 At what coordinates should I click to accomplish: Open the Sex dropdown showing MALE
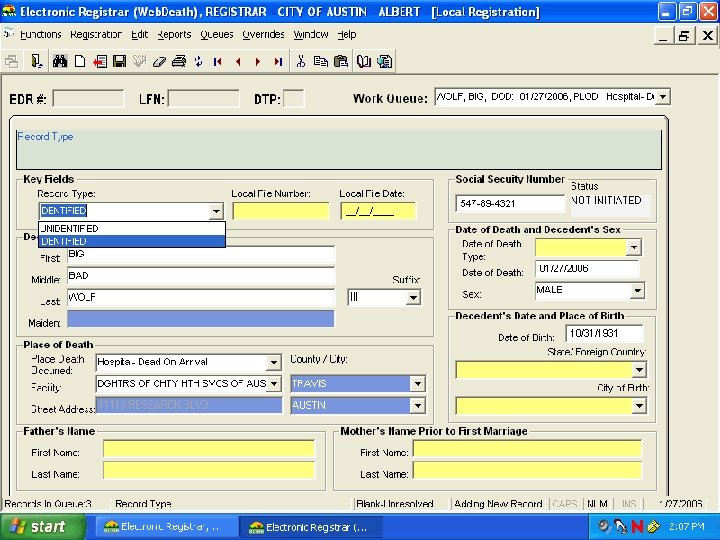tap(636, 291)
